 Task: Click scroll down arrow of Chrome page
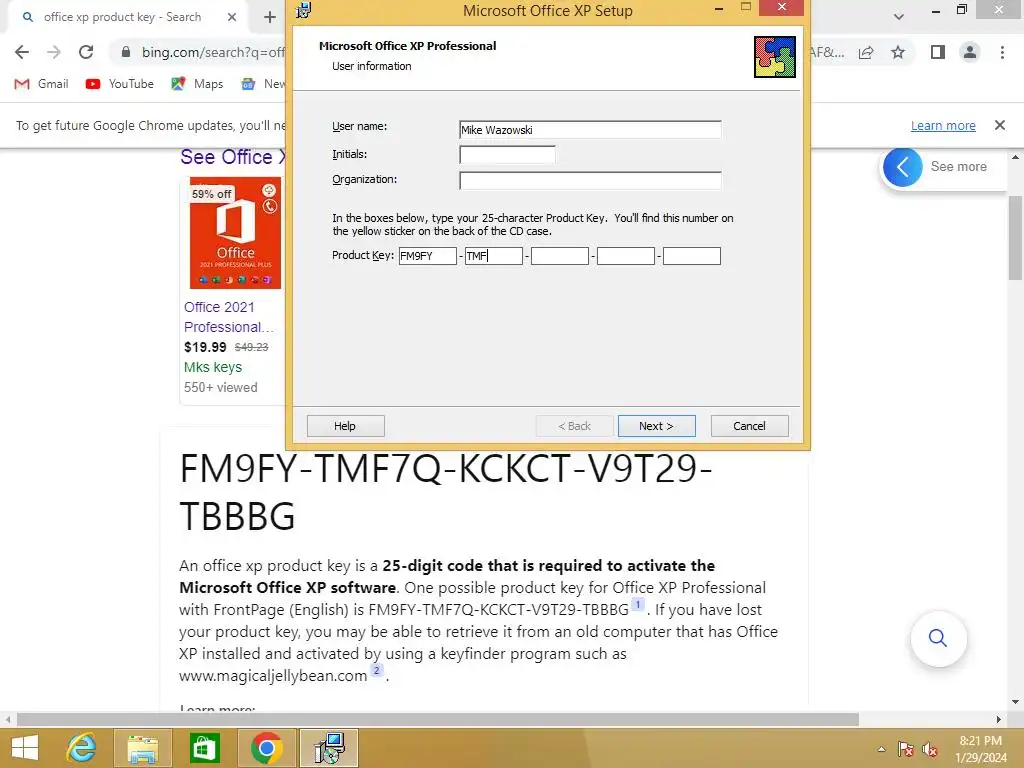(1015, 702)
